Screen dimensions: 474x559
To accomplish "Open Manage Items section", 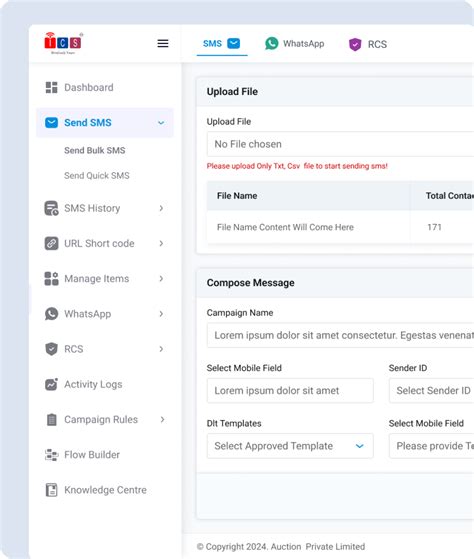I will tap(97, 279).
